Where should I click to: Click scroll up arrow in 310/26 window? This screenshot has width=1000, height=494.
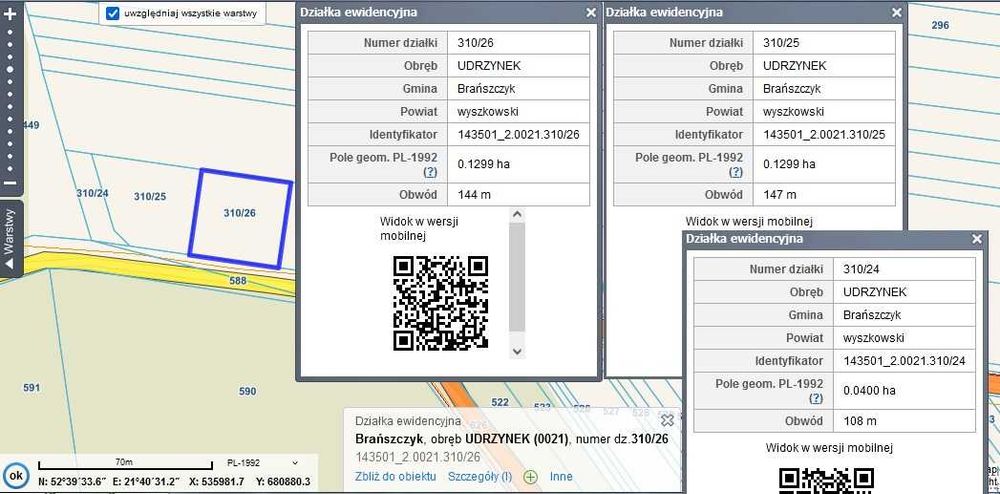(x=517, y=215)
